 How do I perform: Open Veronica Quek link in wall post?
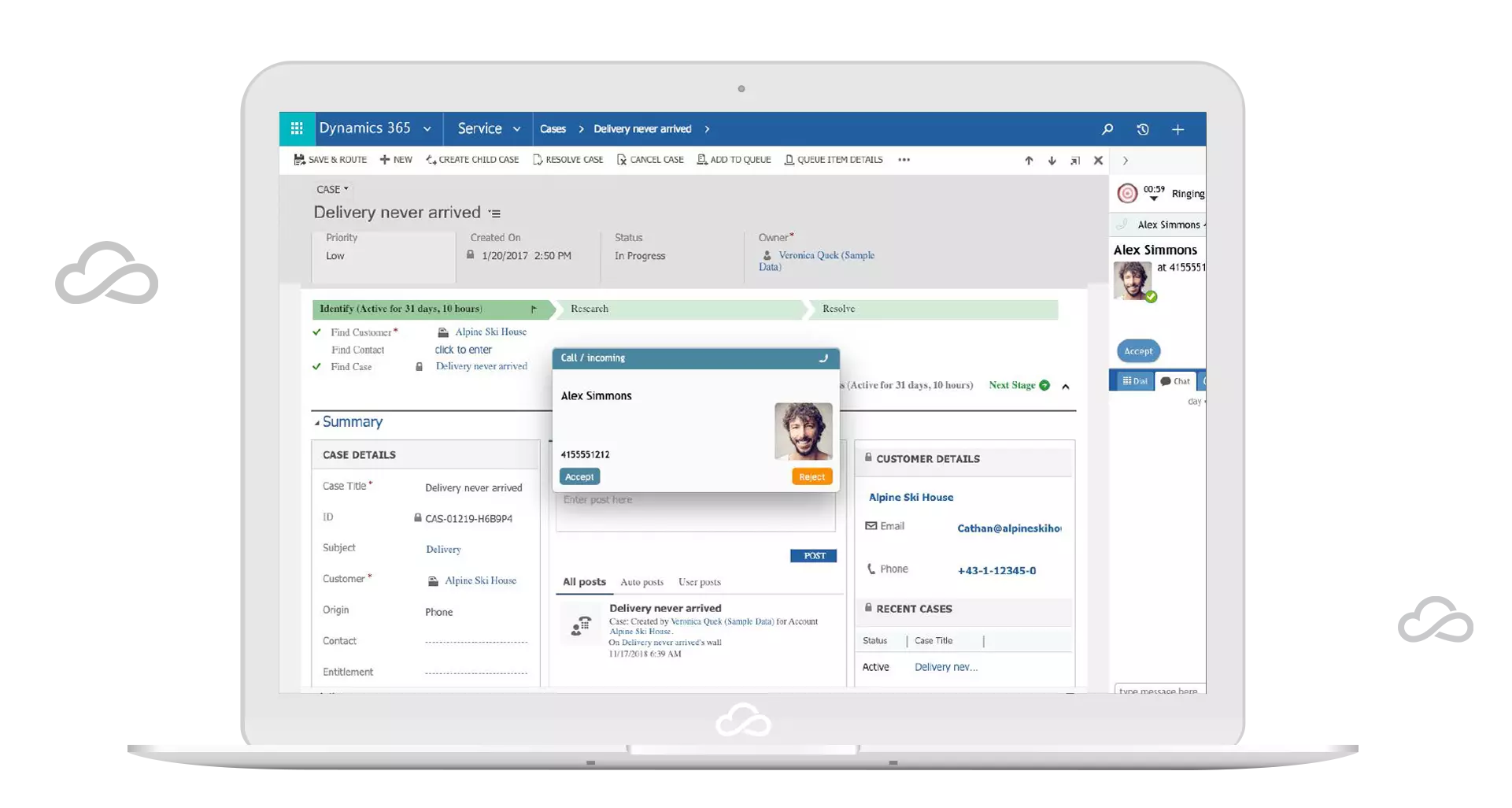pyautogui.click(x=722, y=621)
